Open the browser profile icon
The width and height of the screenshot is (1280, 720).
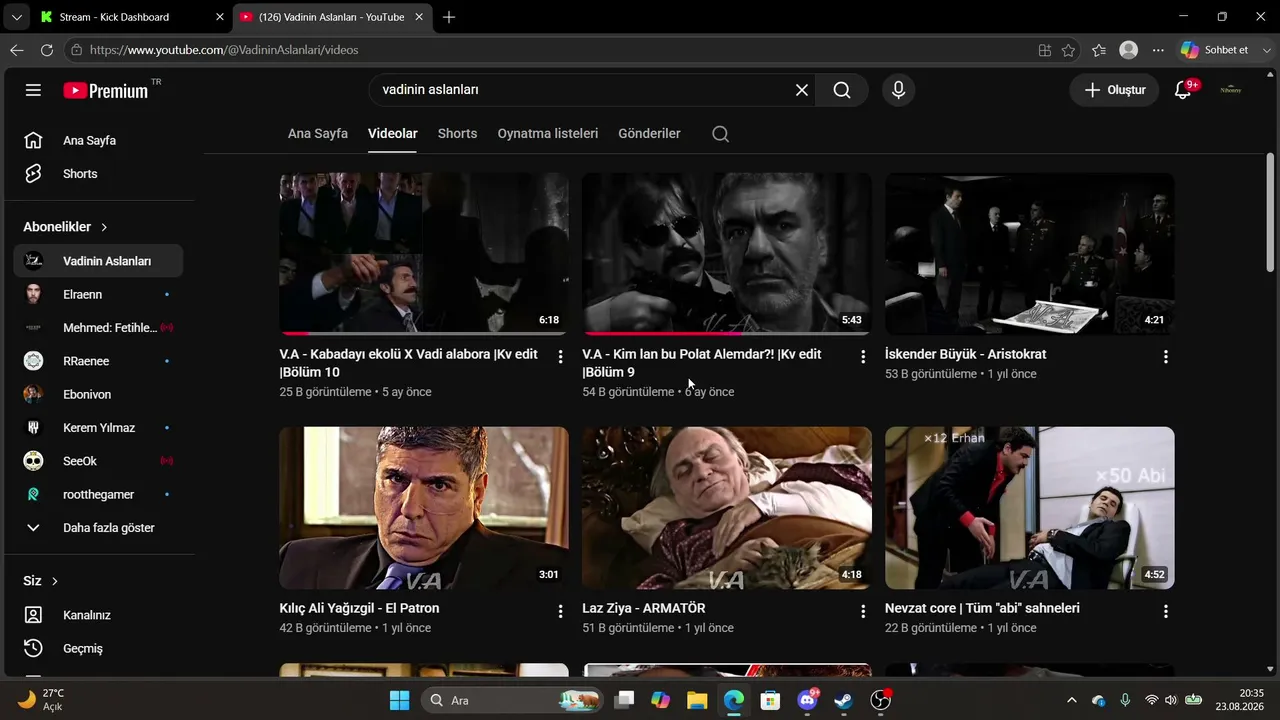tap(1129, 50)
